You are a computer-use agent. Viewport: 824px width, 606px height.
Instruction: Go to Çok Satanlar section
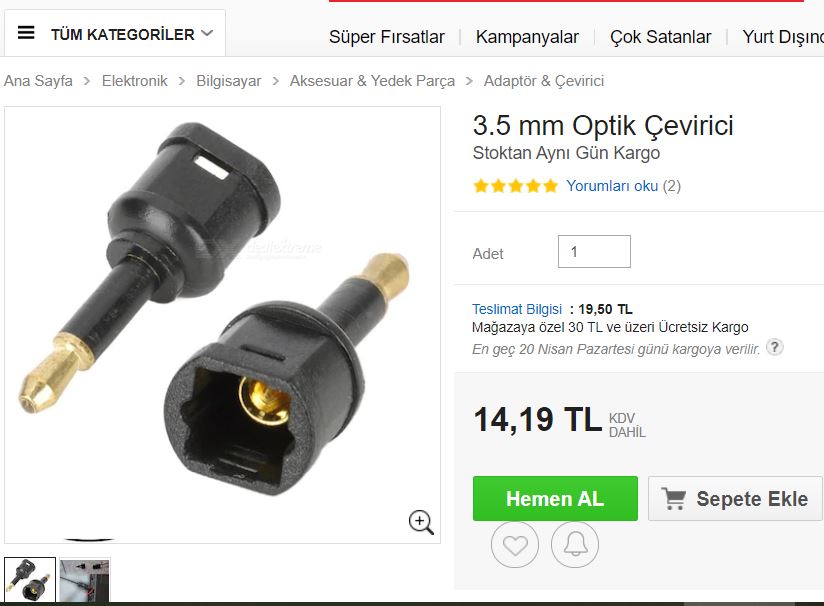pyautogui.click(x=660, y=37)
